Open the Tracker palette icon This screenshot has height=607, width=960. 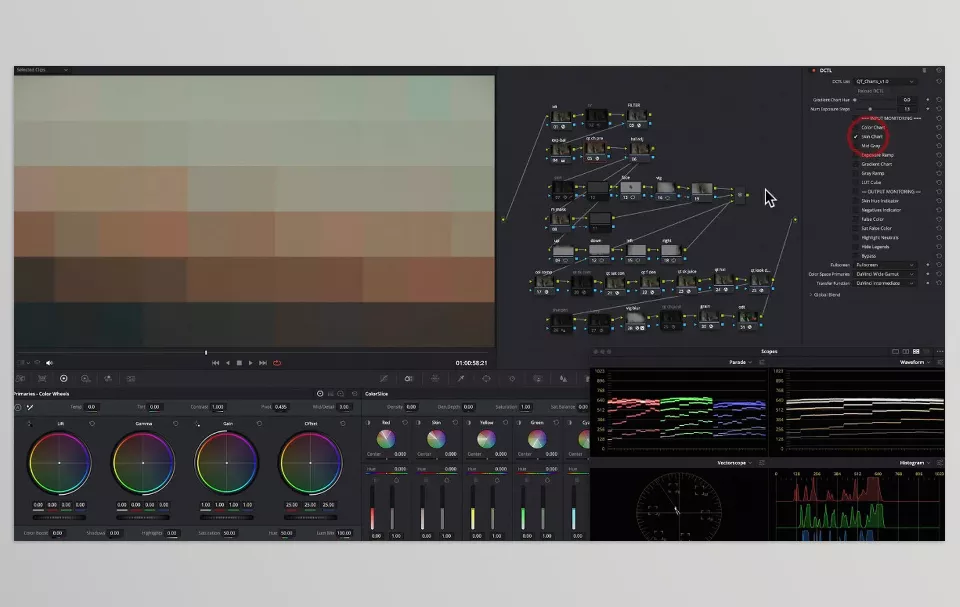(512, 379)
